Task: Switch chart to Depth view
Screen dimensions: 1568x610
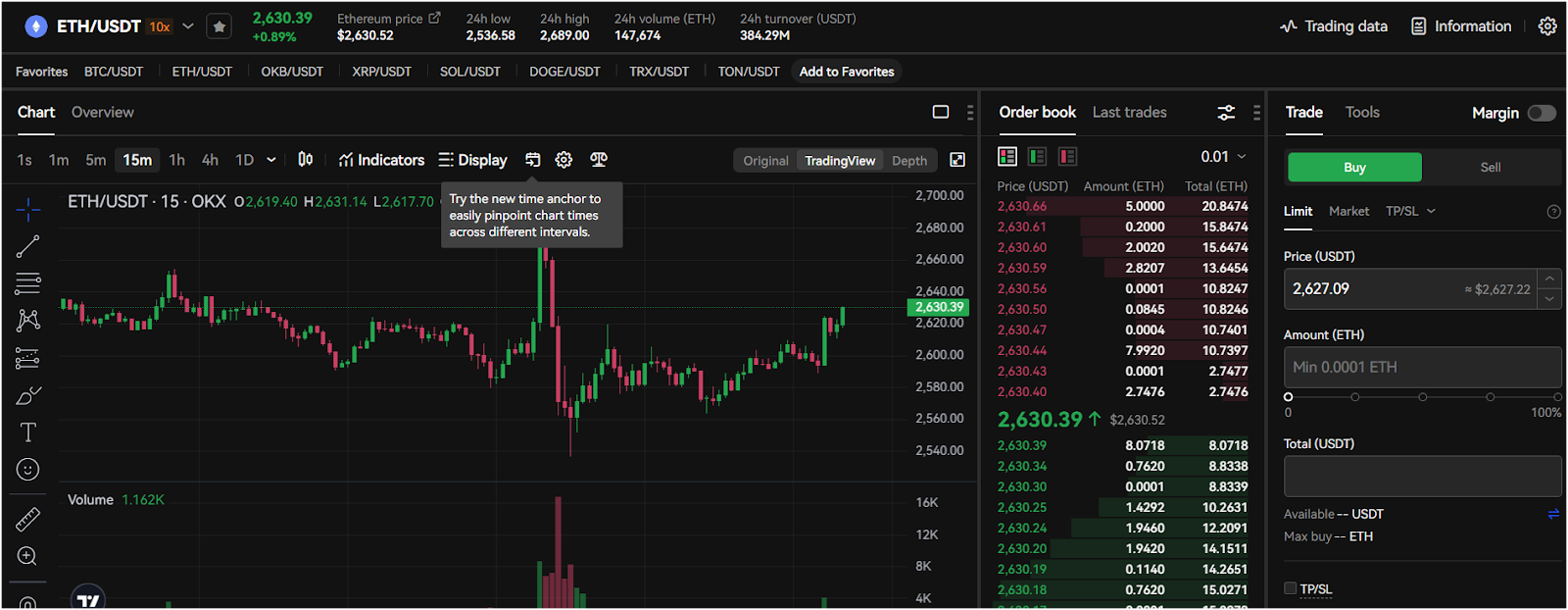Action: pos(909,161)
